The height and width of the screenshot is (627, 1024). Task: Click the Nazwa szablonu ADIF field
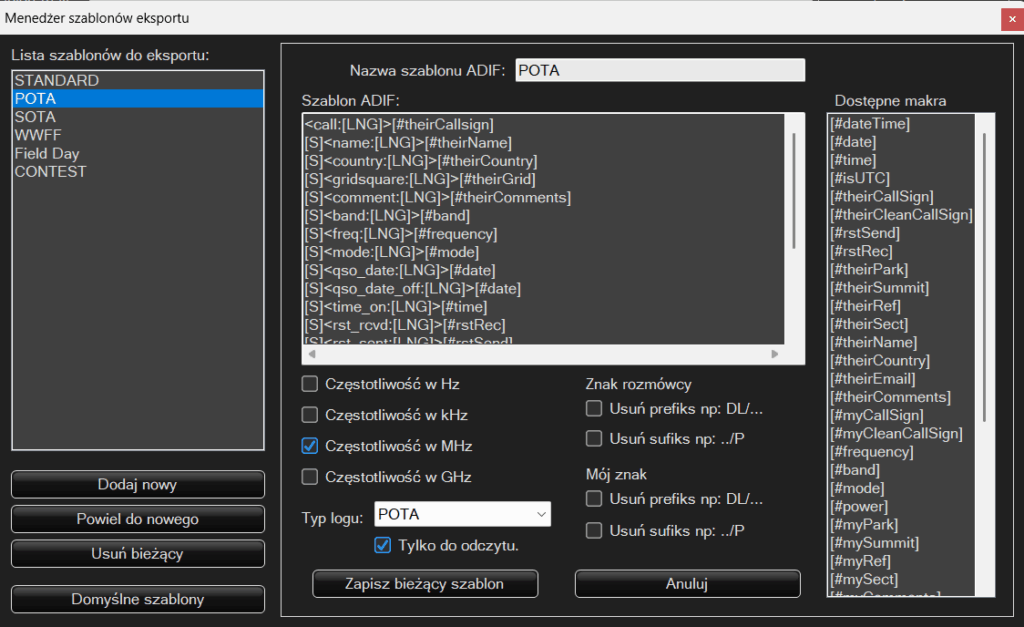tap(660, 70)
